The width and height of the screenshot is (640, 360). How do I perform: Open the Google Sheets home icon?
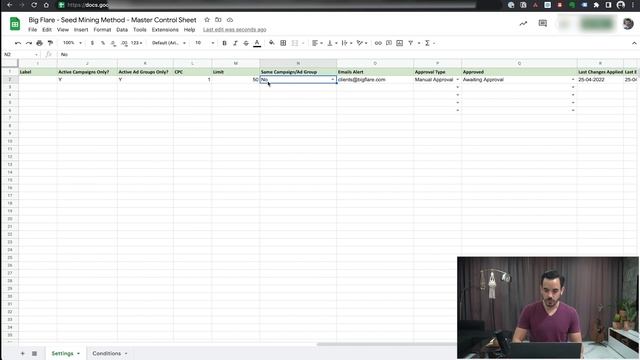pos(15,24)
